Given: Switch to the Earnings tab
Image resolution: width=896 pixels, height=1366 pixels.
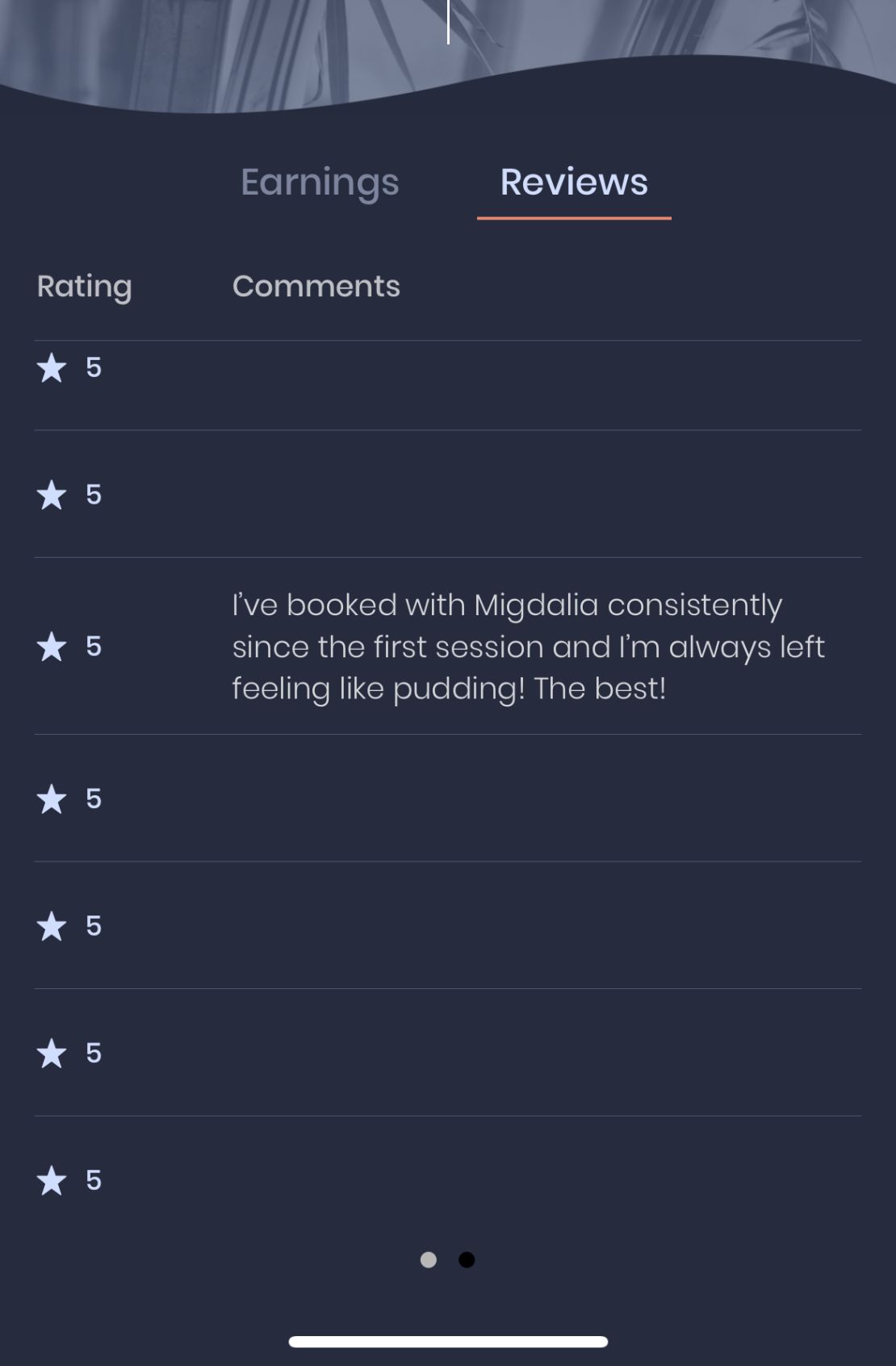Looking at the screenshot, I should pyautogui.click(x=320, y=182).
